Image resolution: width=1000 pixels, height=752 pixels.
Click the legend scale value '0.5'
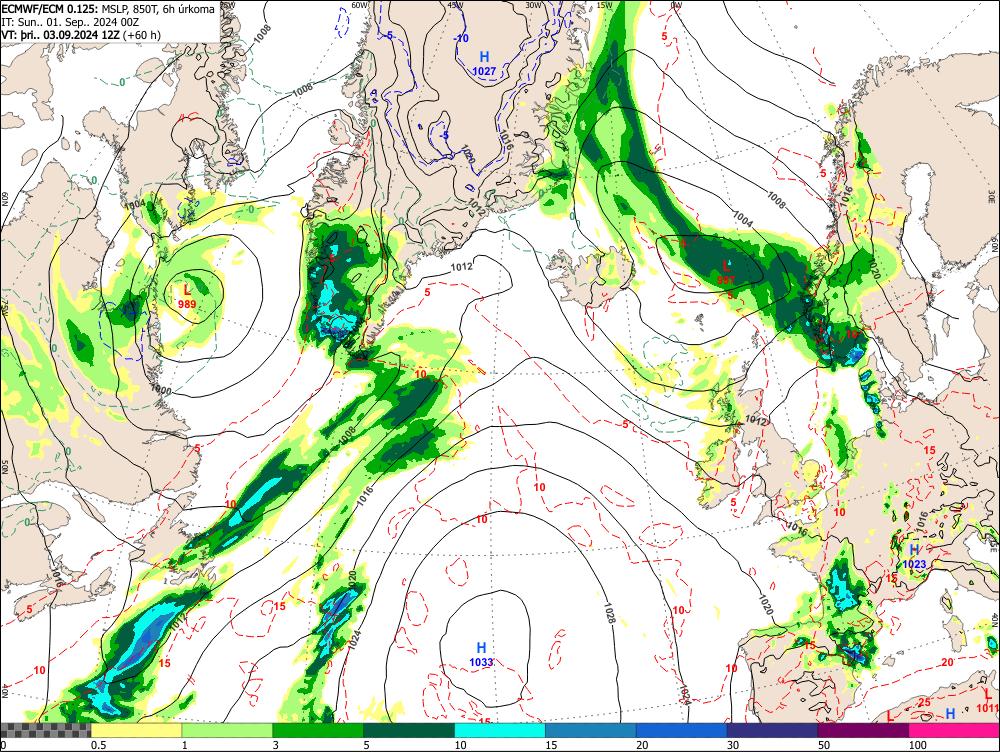coord(98,745)
